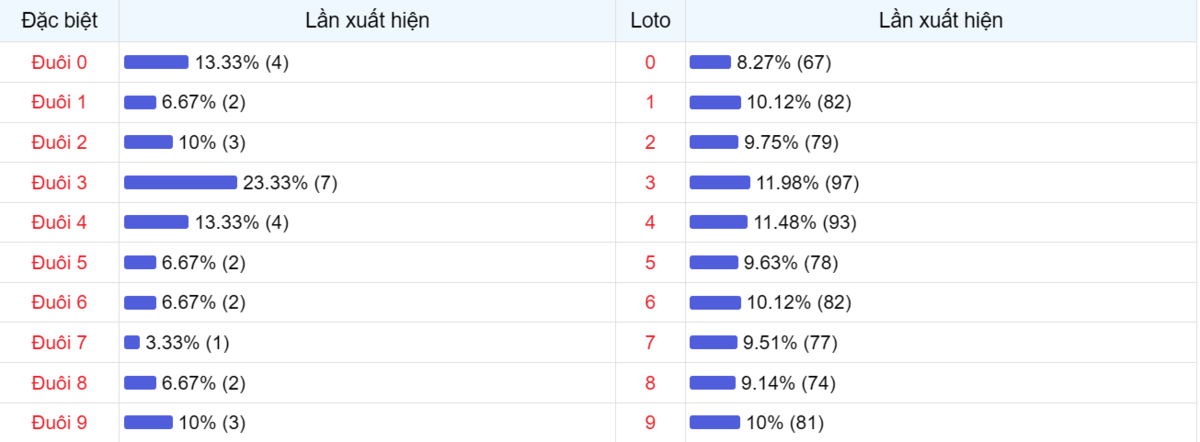Click the 11.98% (97) bar
Viewport: 1200px width, 442px height.
[x=720, y=182]
